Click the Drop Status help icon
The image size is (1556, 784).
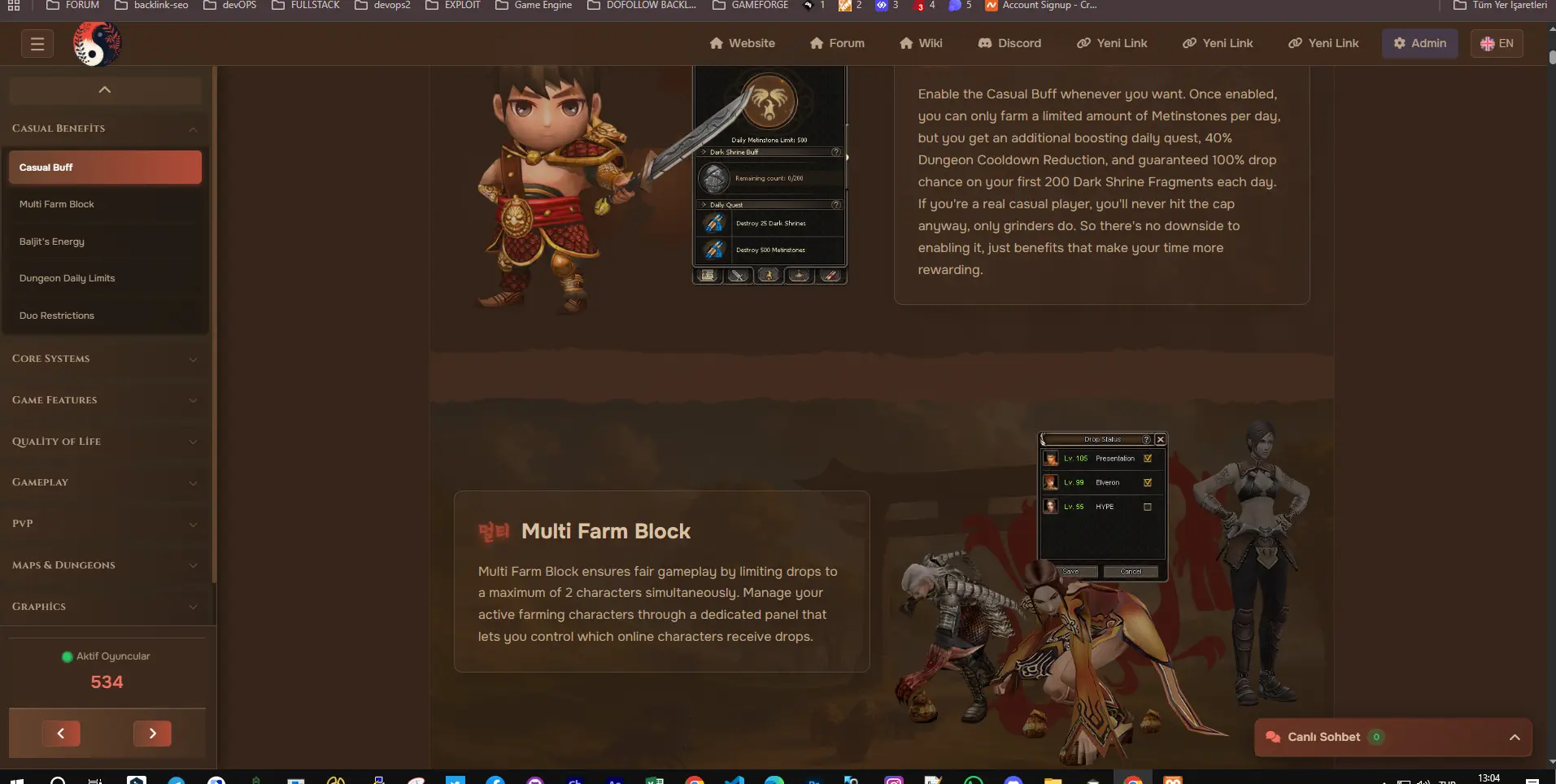tap(1147, 439)
